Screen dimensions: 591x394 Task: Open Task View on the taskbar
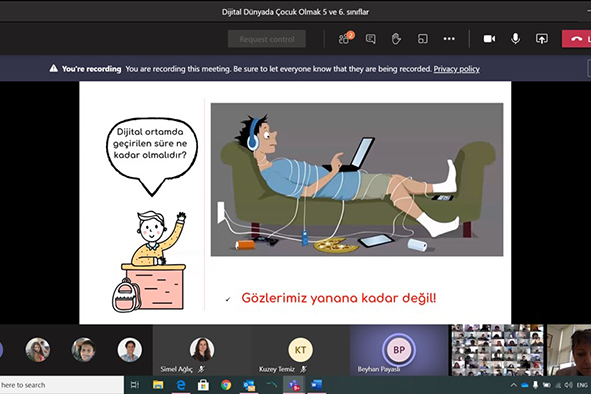pos(135,385)
